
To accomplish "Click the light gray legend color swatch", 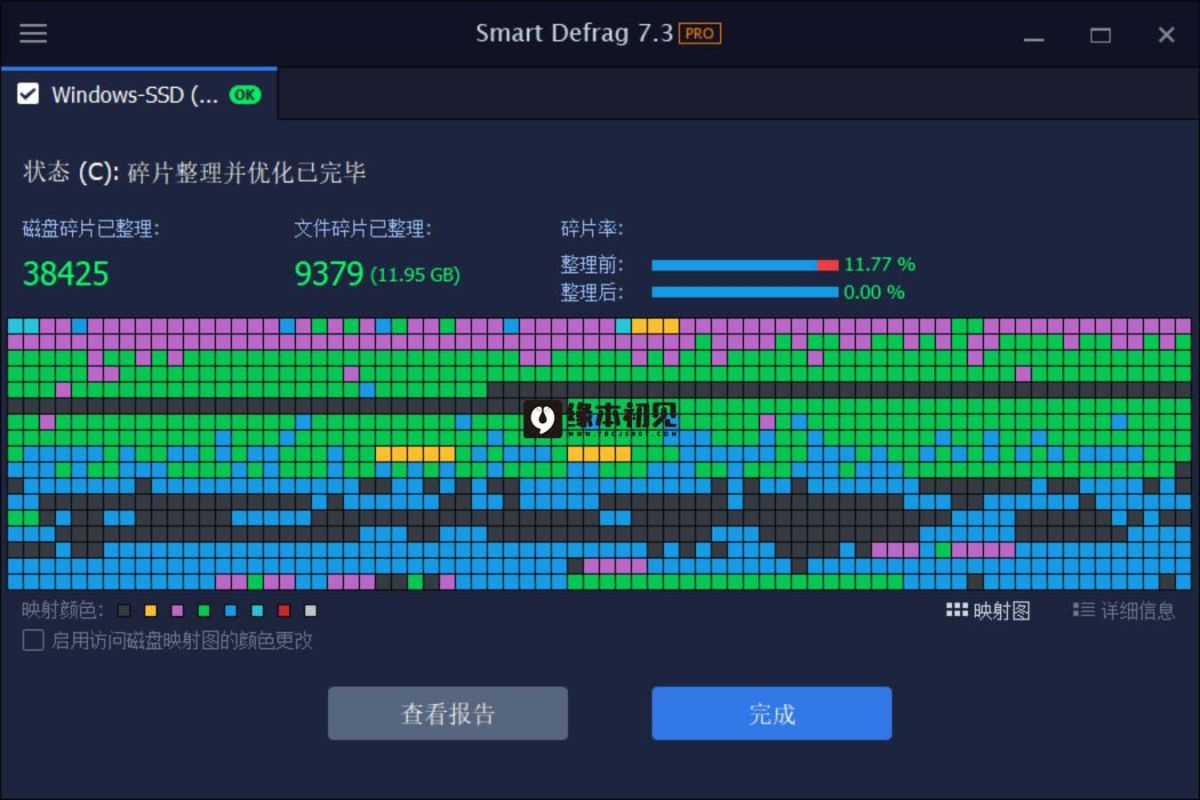I will (x=310, y=611).
